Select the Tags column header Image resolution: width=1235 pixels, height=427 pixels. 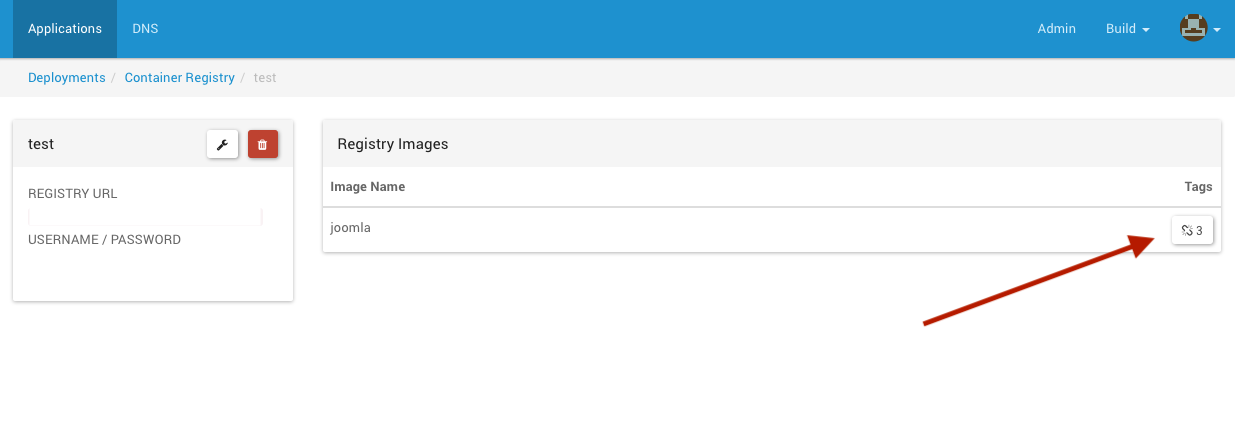(x=1198, y=187)
